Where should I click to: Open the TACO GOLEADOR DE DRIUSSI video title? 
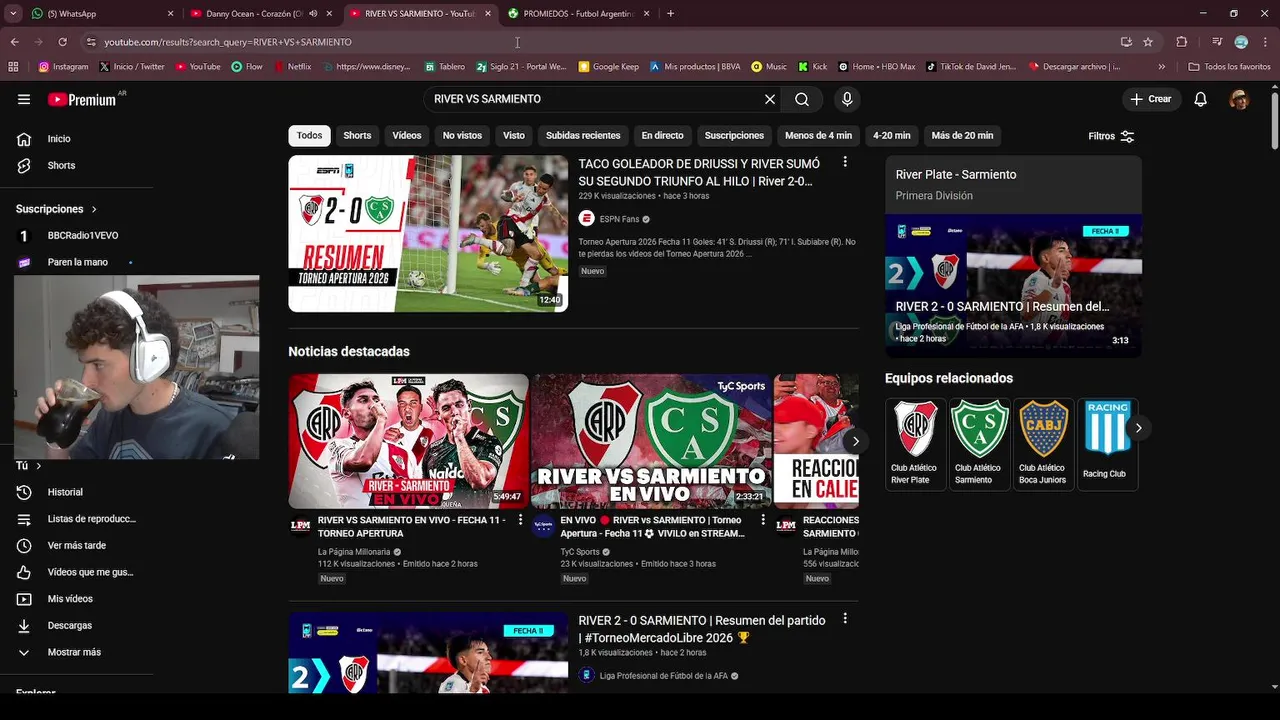700,172
